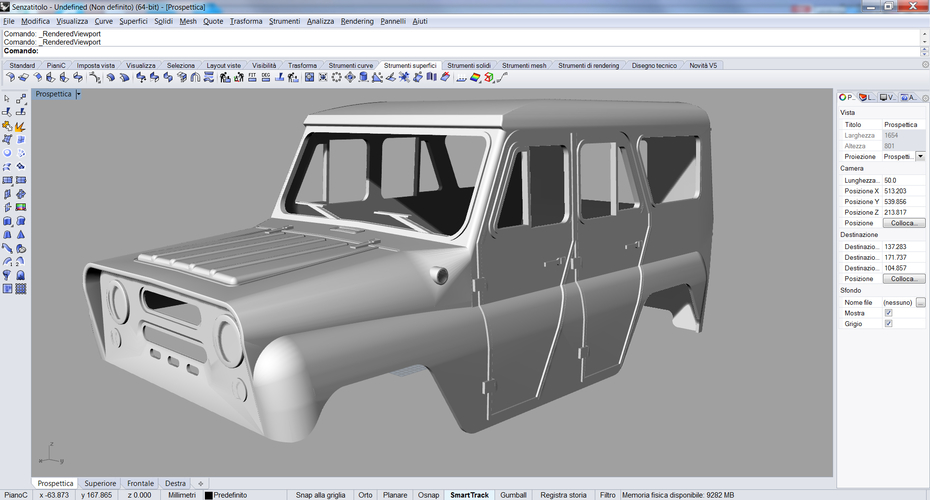Click the red-green box icon in top toolbar
930x500 pixels.
(489, 77)
